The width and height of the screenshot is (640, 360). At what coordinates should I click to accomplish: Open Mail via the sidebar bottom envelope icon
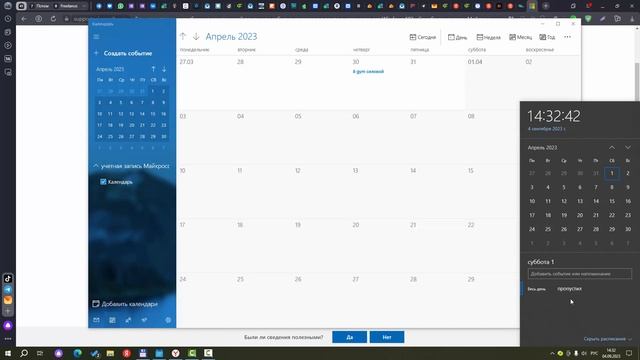96,320
